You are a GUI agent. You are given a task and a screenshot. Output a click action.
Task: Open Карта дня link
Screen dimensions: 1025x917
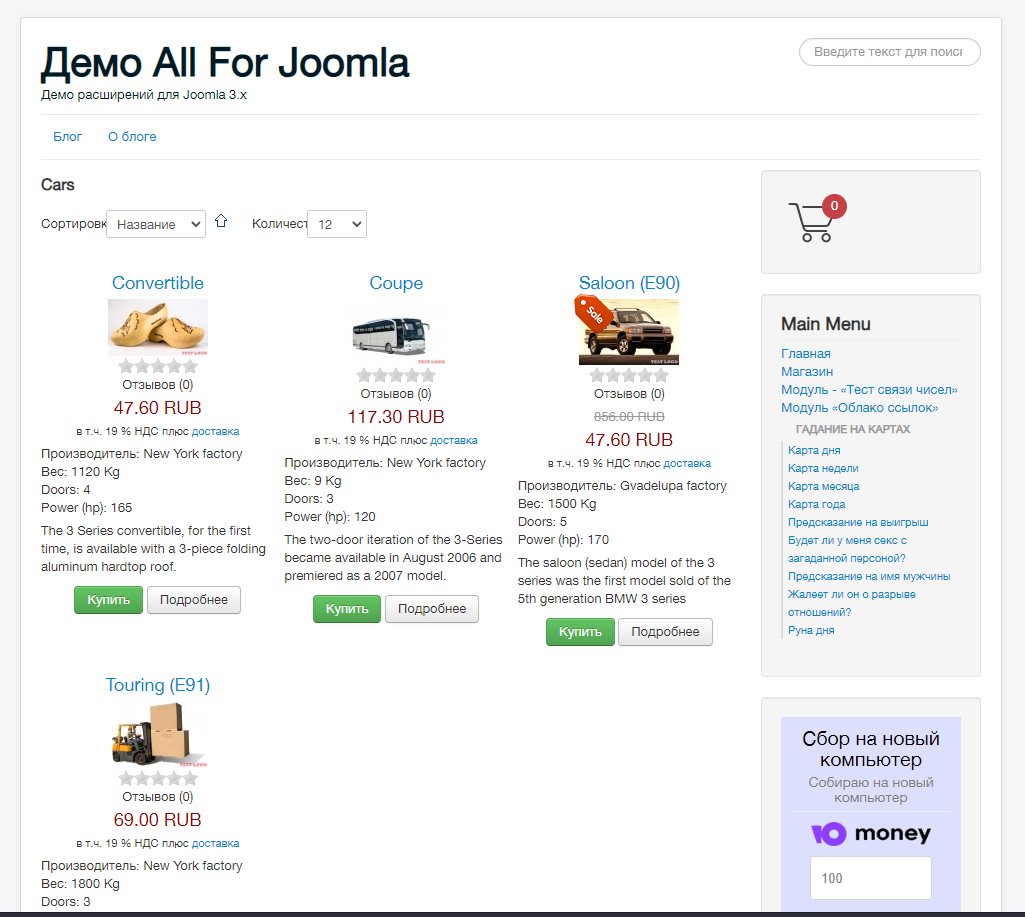pos(815,450)
